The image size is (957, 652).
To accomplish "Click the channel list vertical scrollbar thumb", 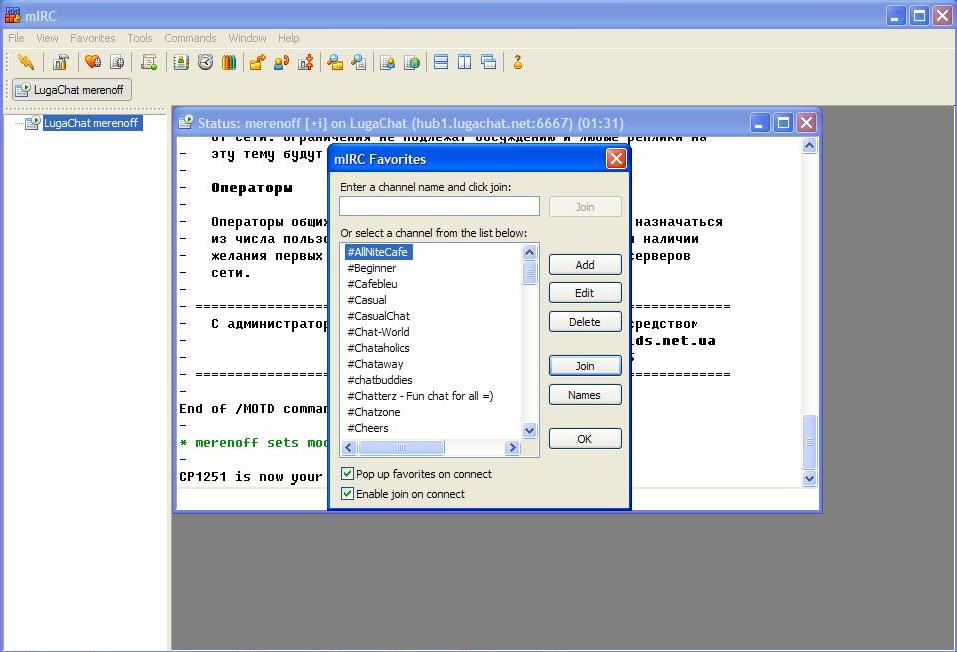I will 529,272.
